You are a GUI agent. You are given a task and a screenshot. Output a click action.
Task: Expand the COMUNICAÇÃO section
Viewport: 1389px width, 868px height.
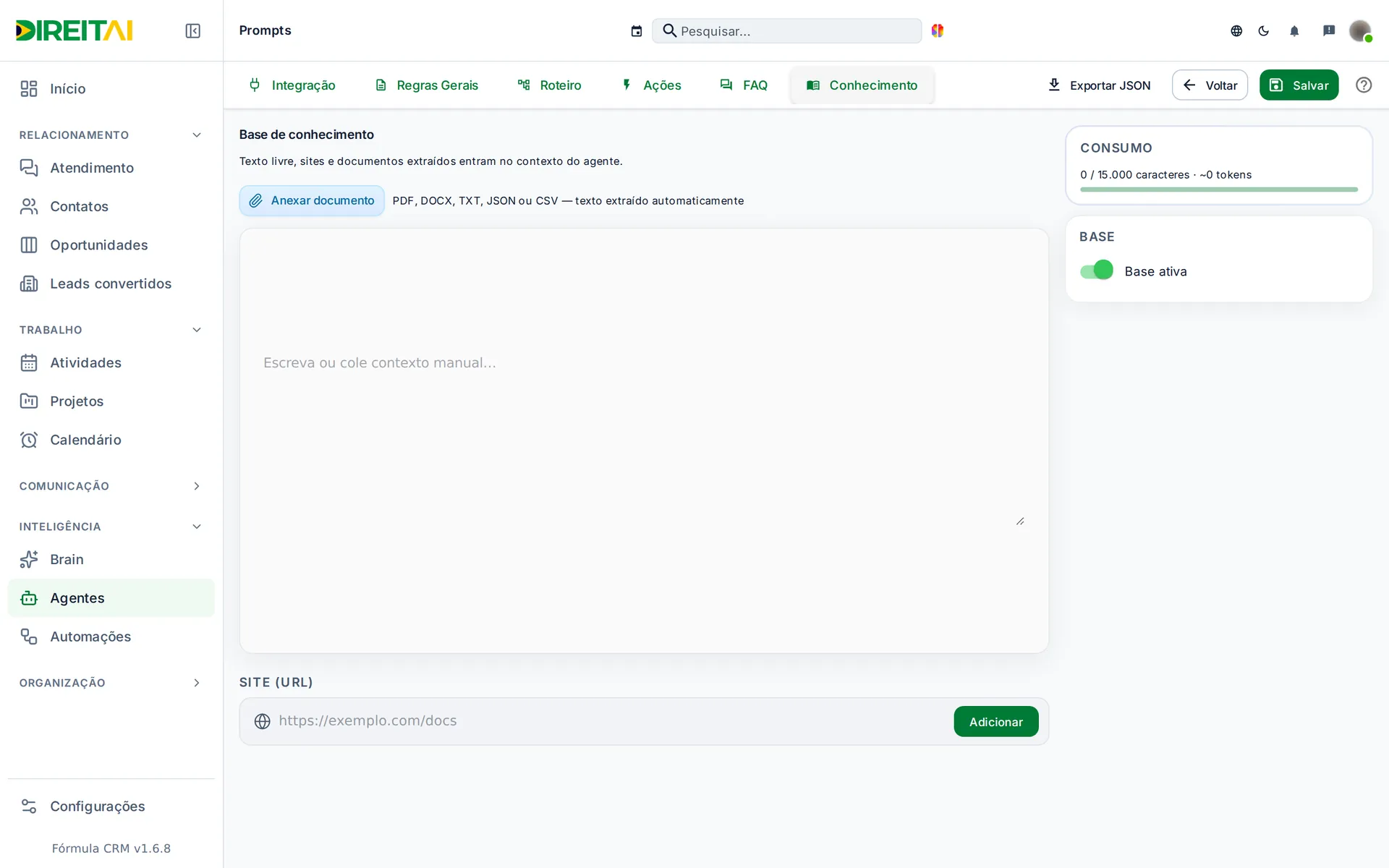click(111, 486)
